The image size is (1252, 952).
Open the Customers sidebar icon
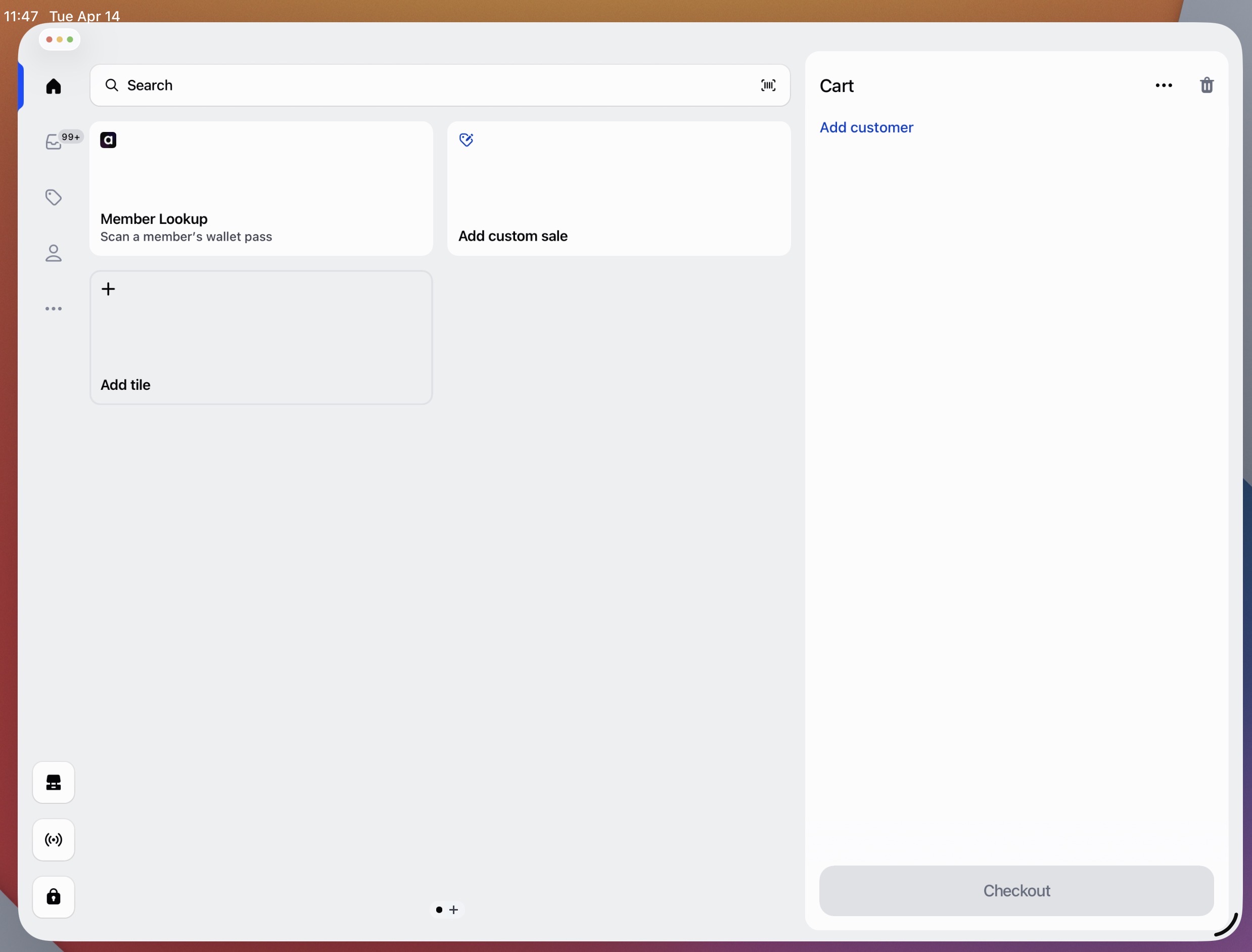pos(53,253)
